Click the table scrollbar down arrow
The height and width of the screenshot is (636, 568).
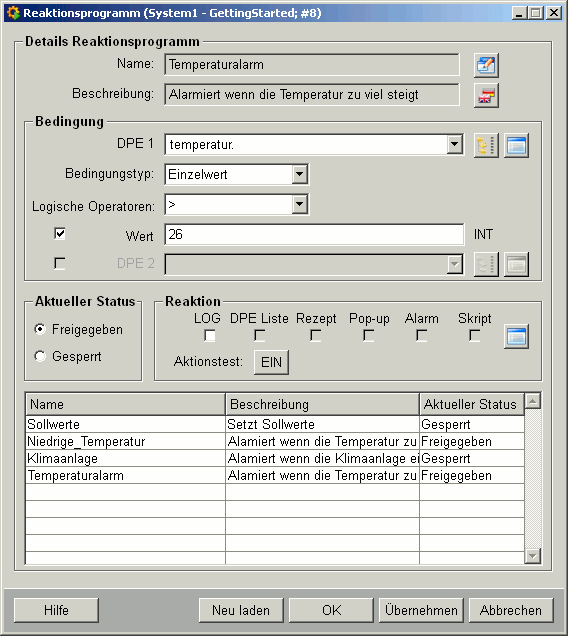pyautogui.click(x=532, y=555)
